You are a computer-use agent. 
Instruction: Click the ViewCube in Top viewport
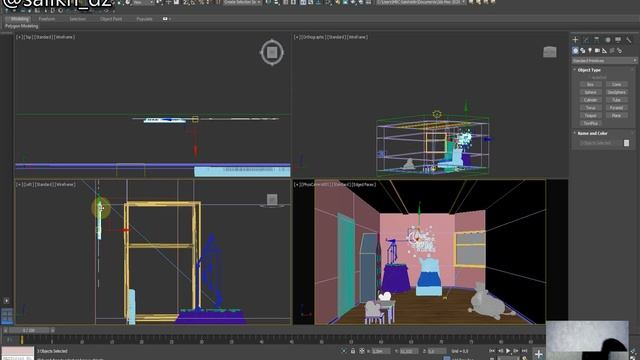point(272,52)
